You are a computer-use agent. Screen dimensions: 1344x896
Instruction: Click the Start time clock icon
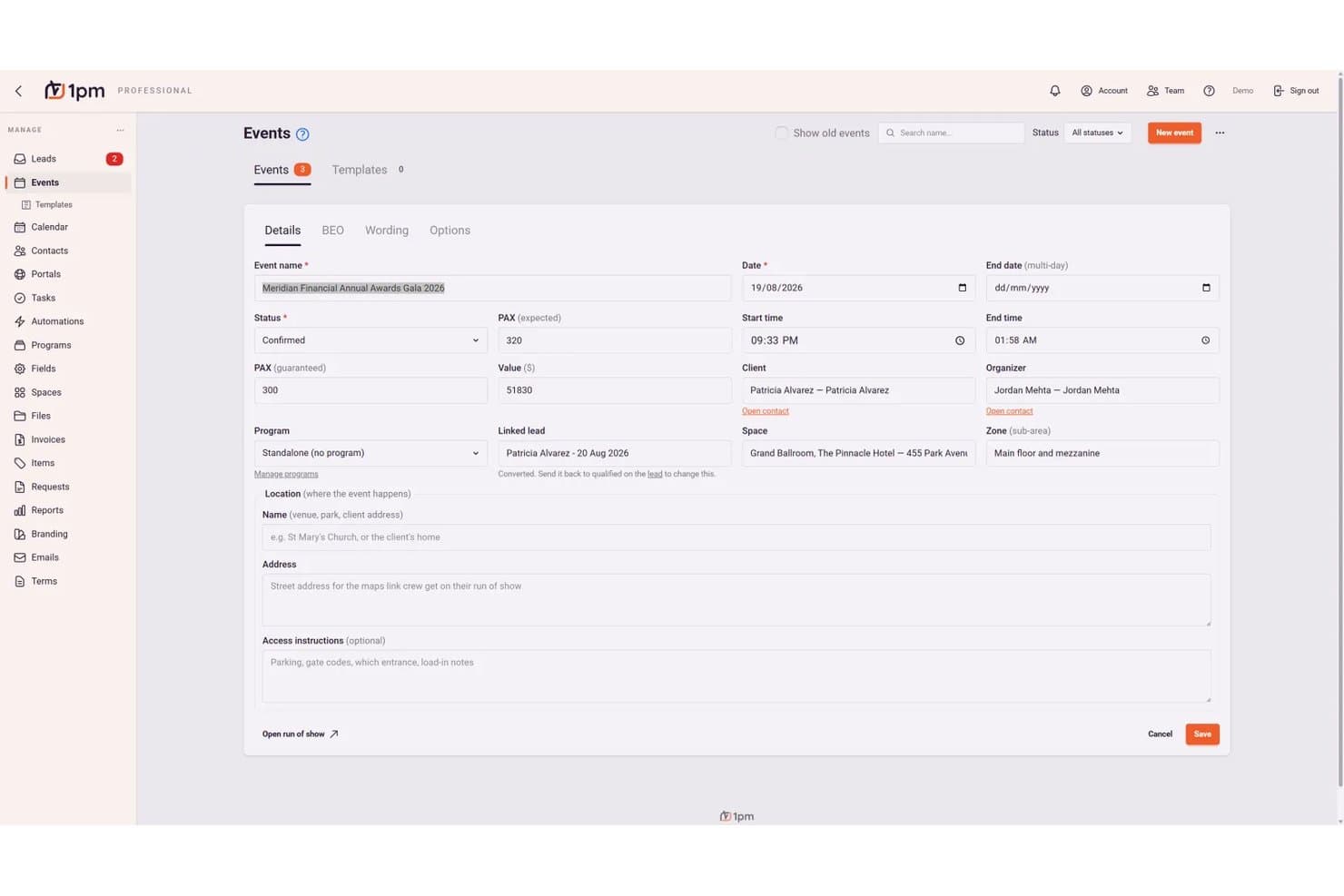coord(960,340)
